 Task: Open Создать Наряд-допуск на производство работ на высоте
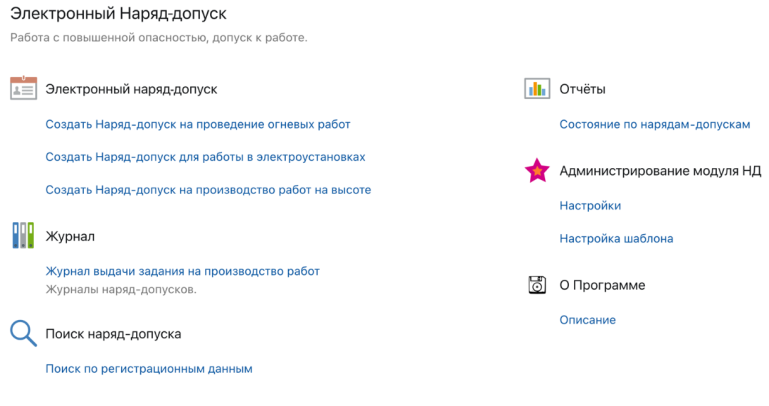tap(208, 189)
